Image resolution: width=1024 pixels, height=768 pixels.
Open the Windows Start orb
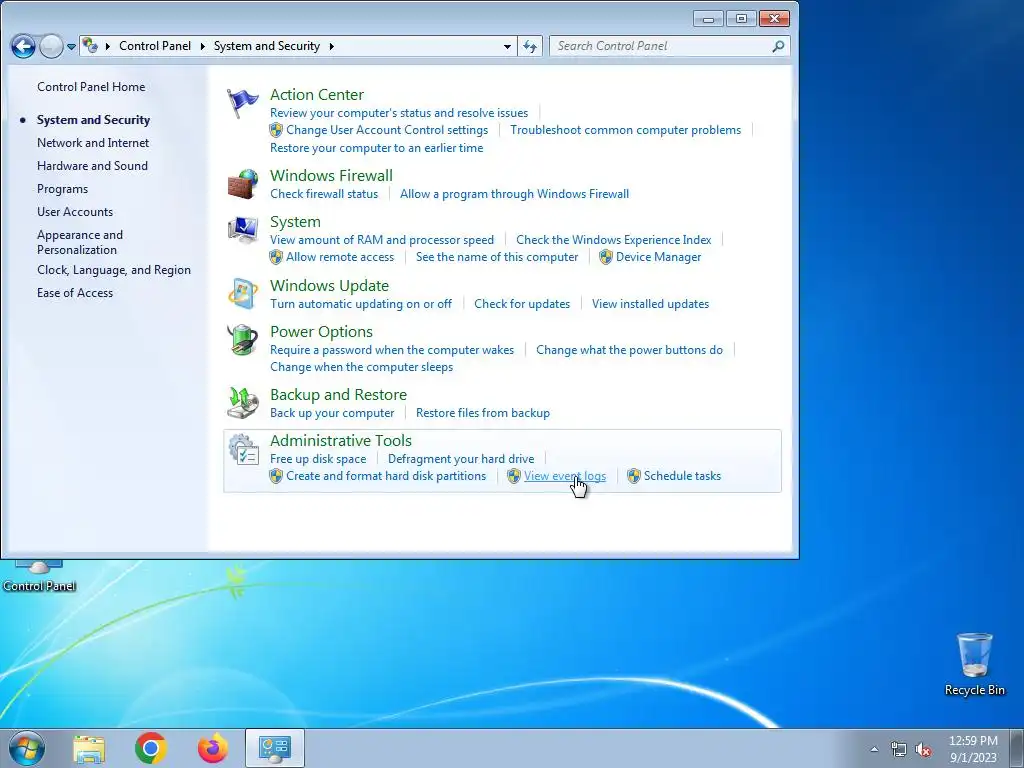point(27,748)
